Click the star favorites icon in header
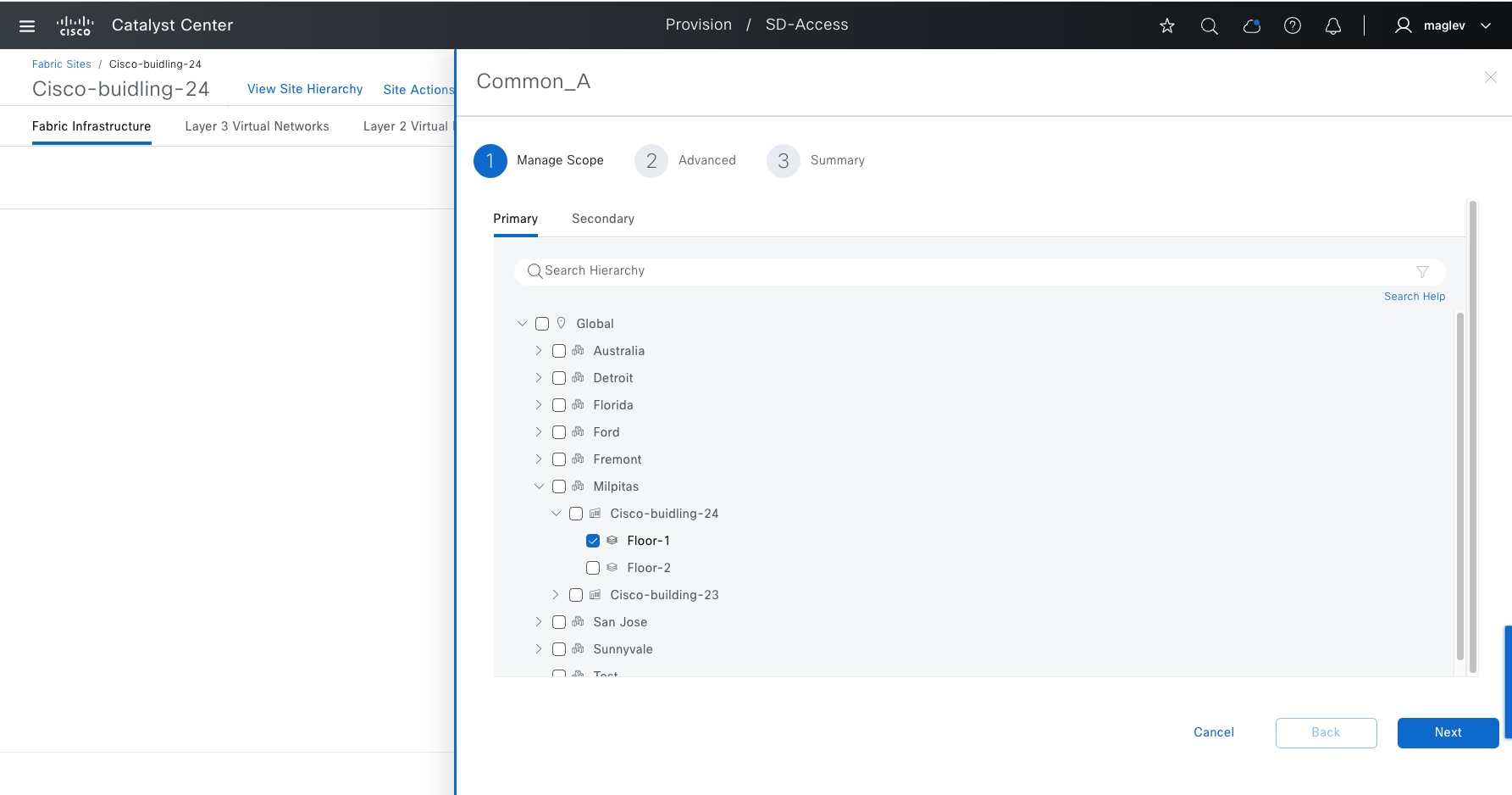 (x=1166, y=25)
